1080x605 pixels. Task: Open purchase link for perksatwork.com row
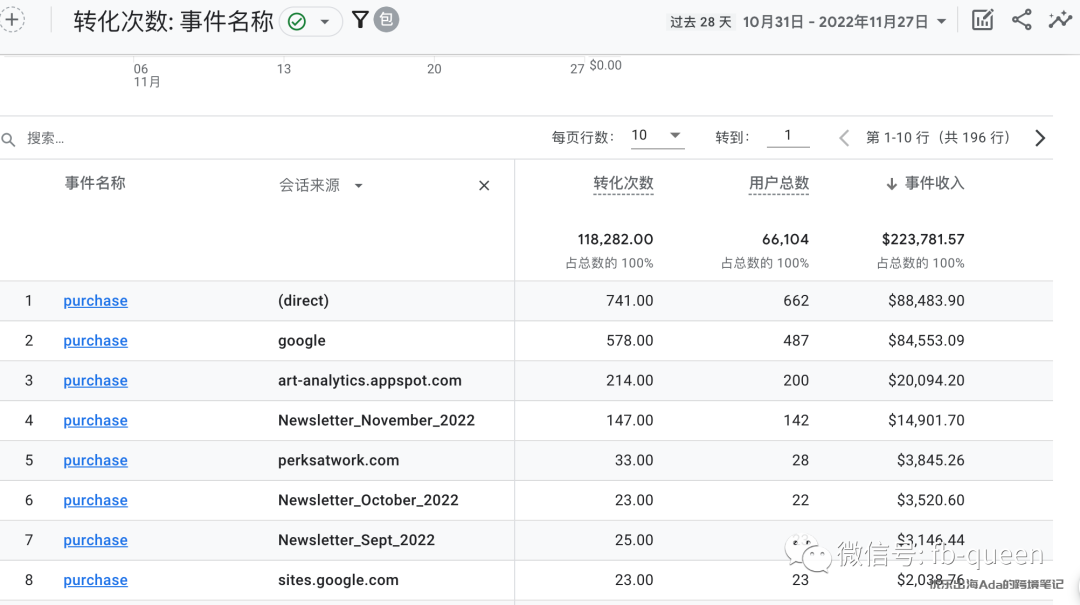click(x=95, y=461)
